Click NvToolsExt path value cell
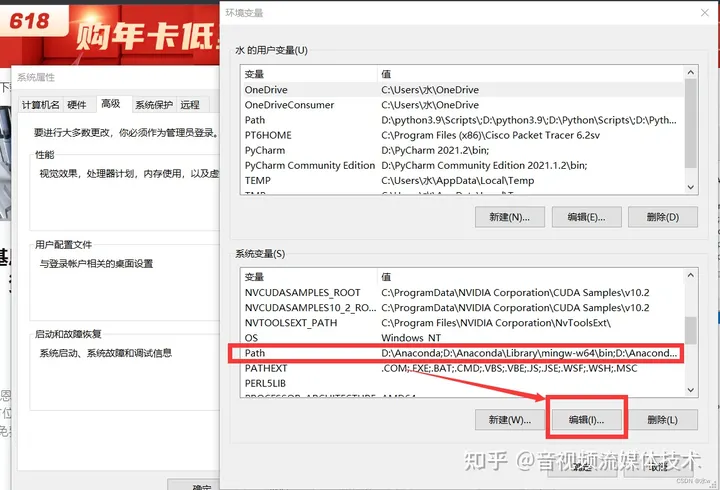The height and width of the screenshot is (490, 720). coord(496,323)
